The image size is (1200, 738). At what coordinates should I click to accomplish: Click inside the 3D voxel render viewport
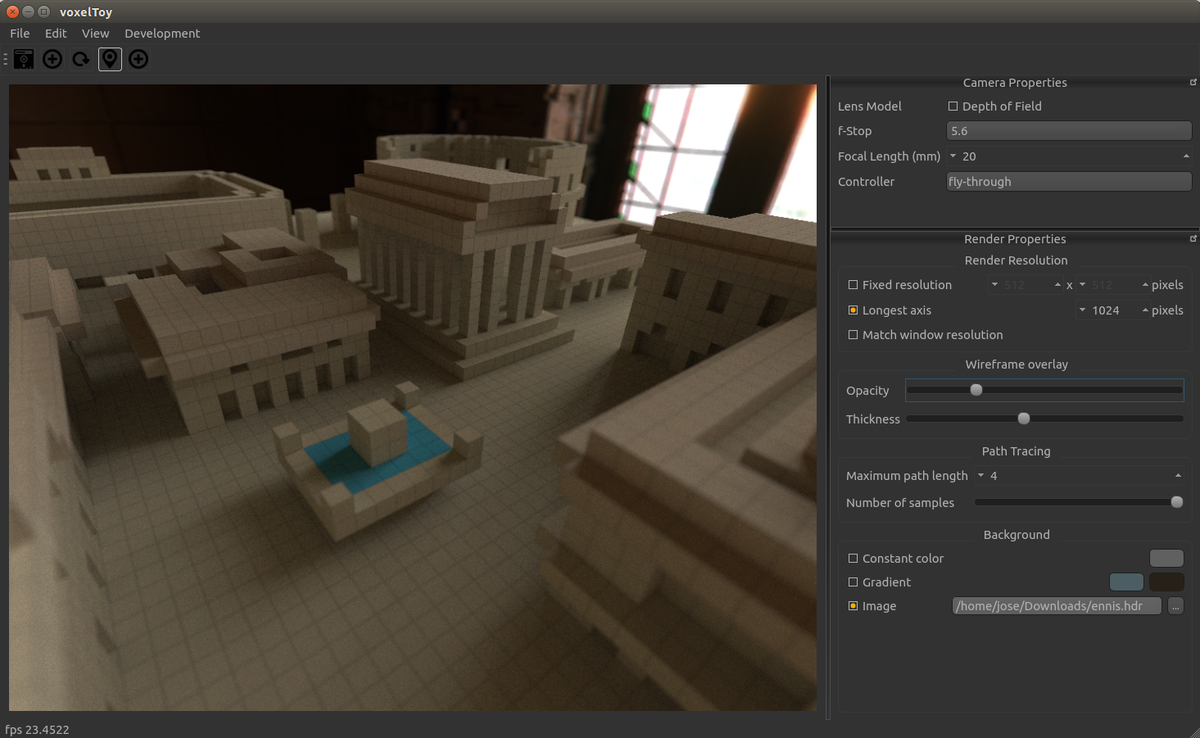point(413,397)
